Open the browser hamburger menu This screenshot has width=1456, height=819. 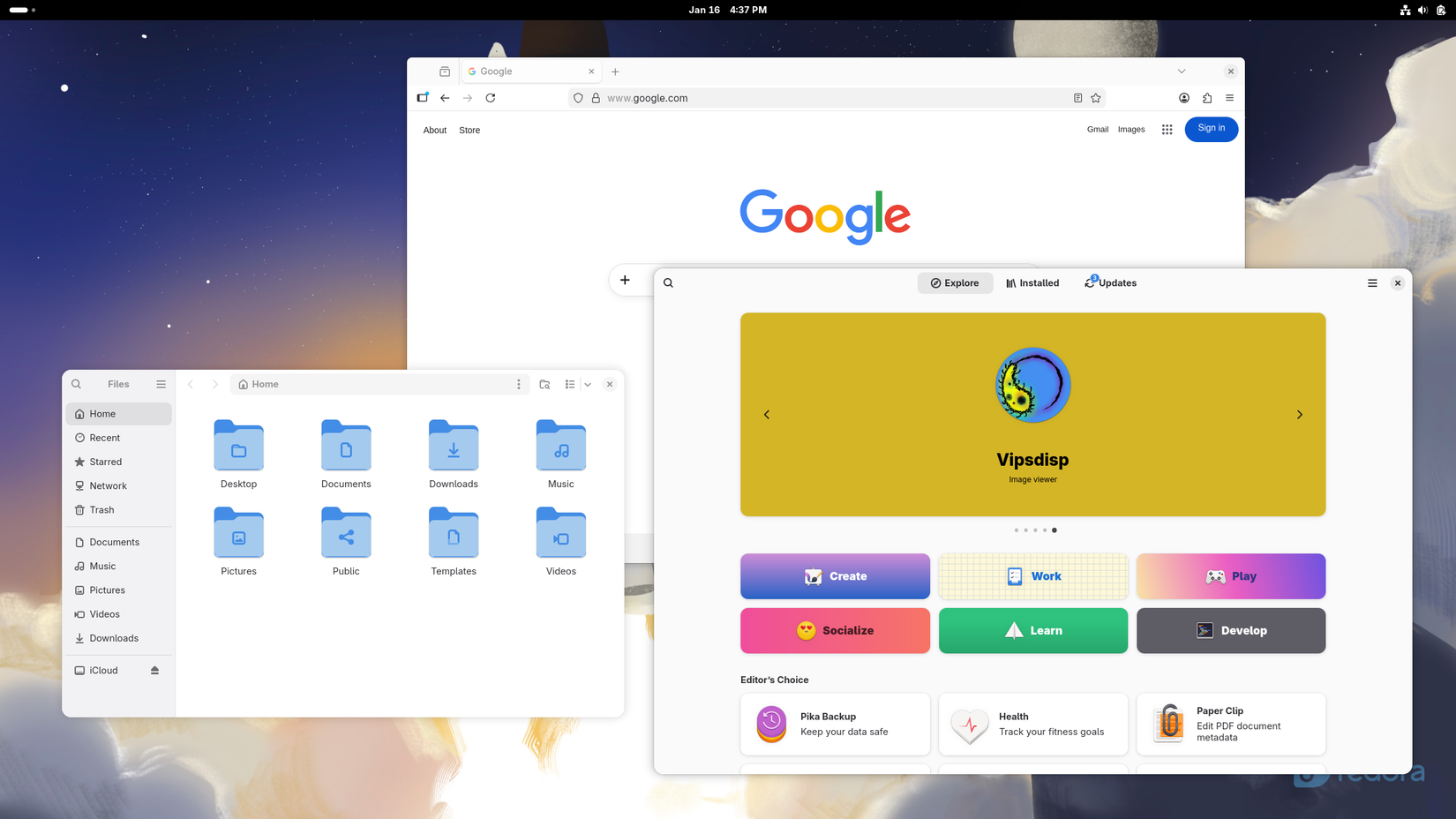point(1229,98)
